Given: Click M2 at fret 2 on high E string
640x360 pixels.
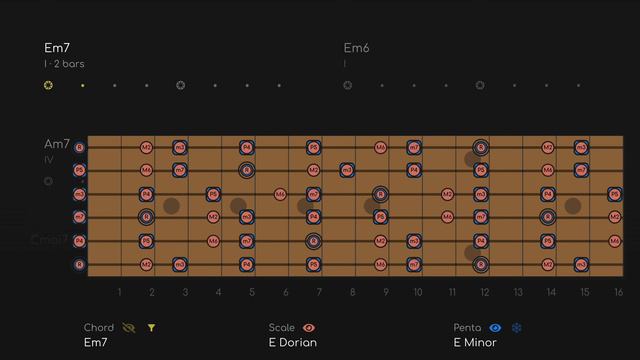Looking at the screenshot, I should pos(146,147).
